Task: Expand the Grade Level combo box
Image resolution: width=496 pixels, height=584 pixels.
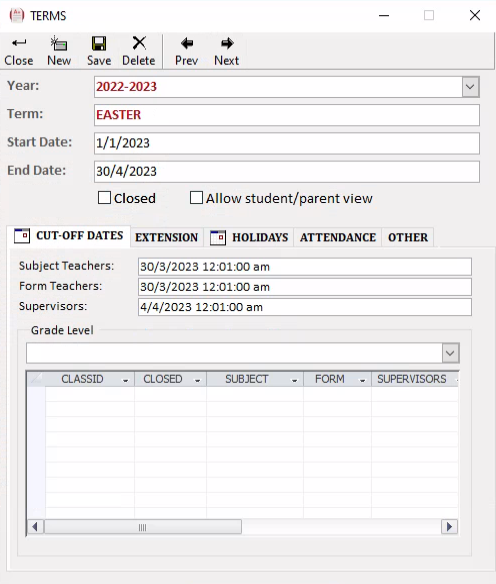Action: tap(450, 353)
